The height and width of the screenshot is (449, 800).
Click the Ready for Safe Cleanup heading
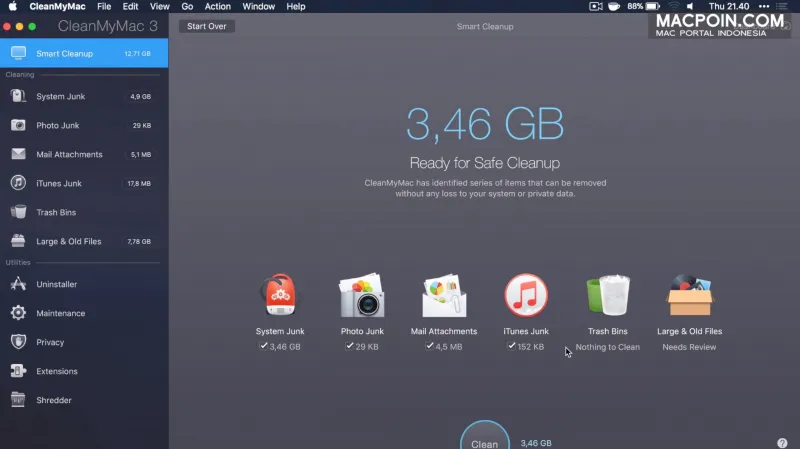(485, 163)
